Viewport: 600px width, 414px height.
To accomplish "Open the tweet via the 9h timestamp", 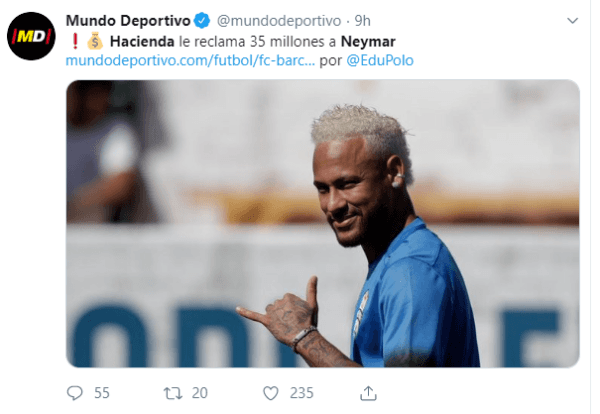I will (362, 21).
